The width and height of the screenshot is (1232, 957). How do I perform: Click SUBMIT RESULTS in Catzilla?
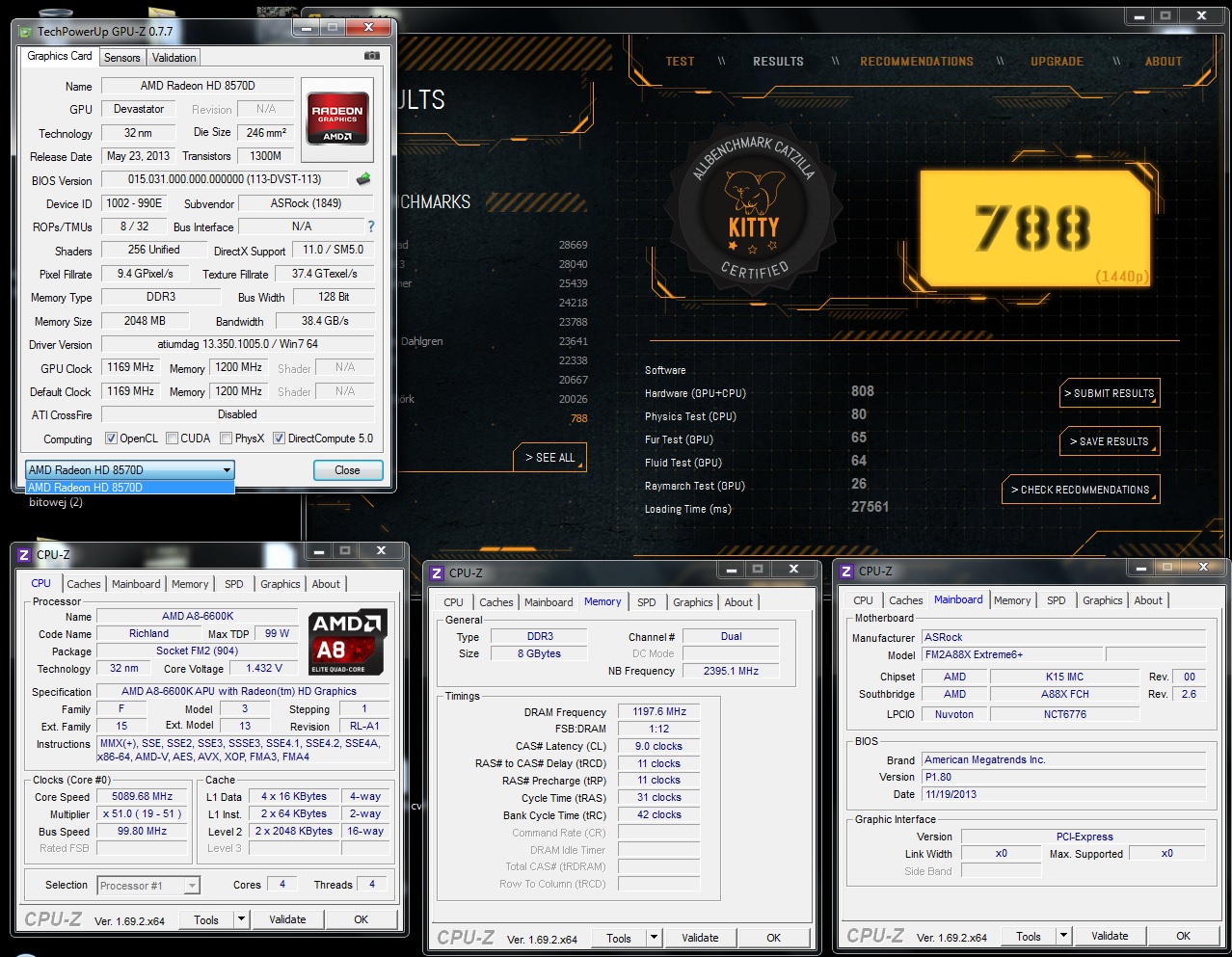coord(1109,393)
